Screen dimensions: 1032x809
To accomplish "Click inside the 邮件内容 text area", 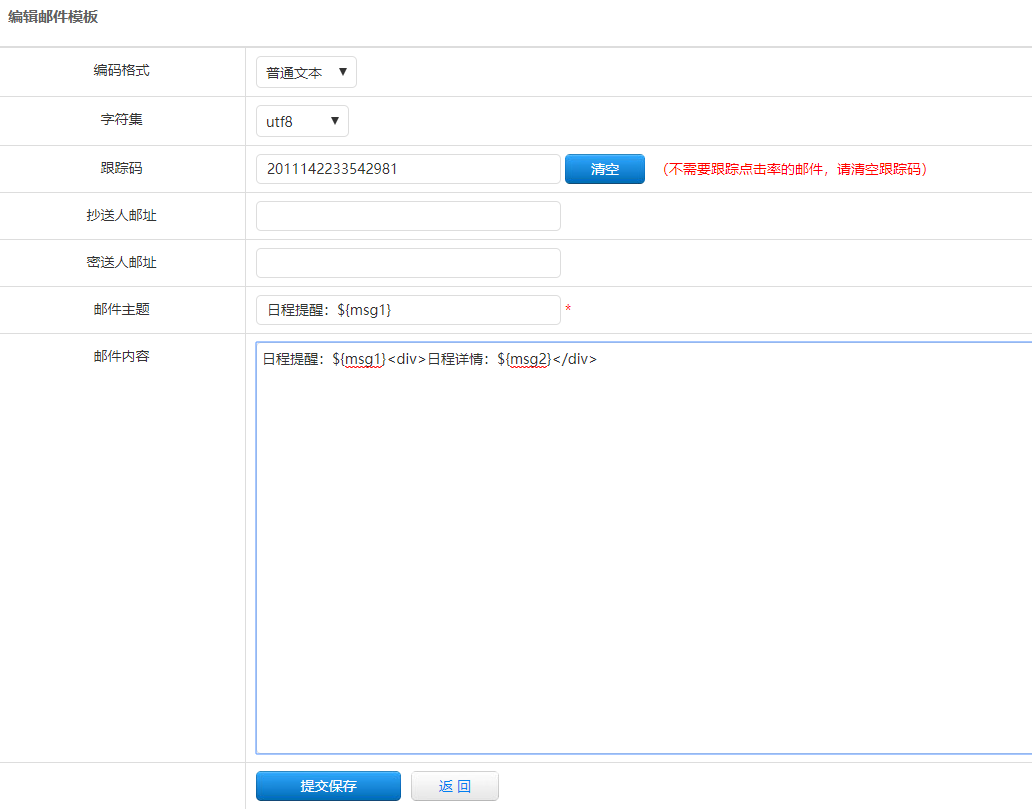I will [x=644, y=548].
